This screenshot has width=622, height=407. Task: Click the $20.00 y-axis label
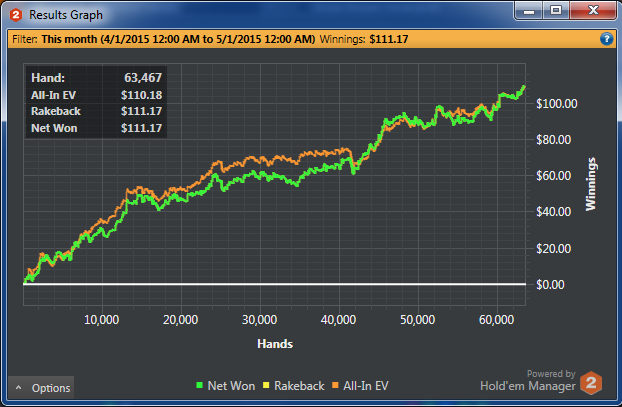pos(553,248)
